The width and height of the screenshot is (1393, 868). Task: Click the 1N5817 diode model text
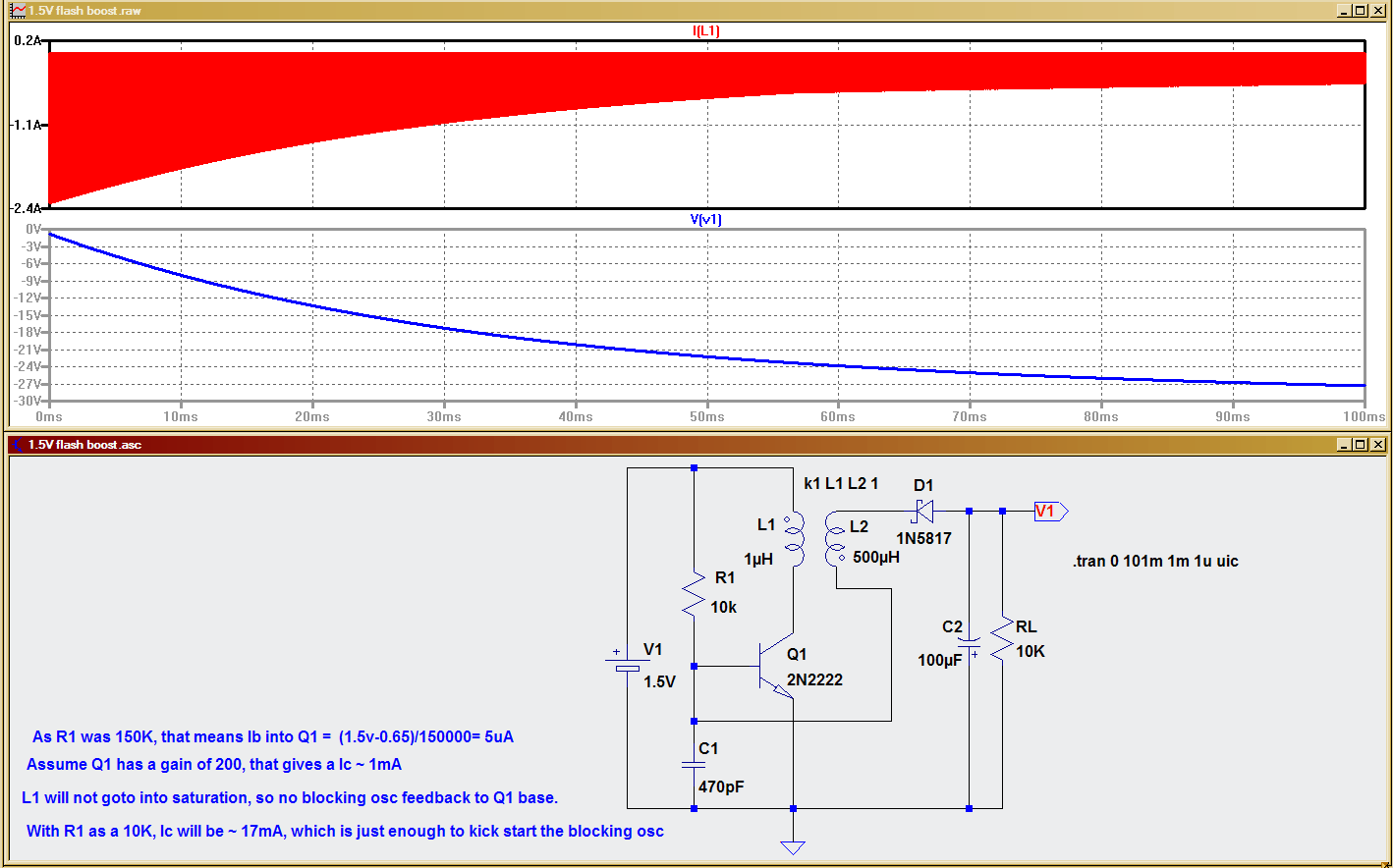(x=923, y=538)
